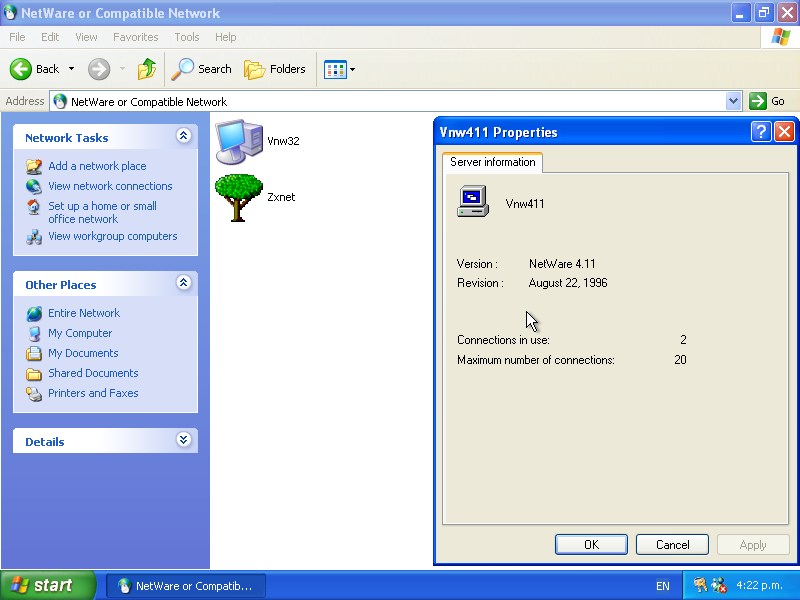Click the Add a network place icon

point(34,166)
